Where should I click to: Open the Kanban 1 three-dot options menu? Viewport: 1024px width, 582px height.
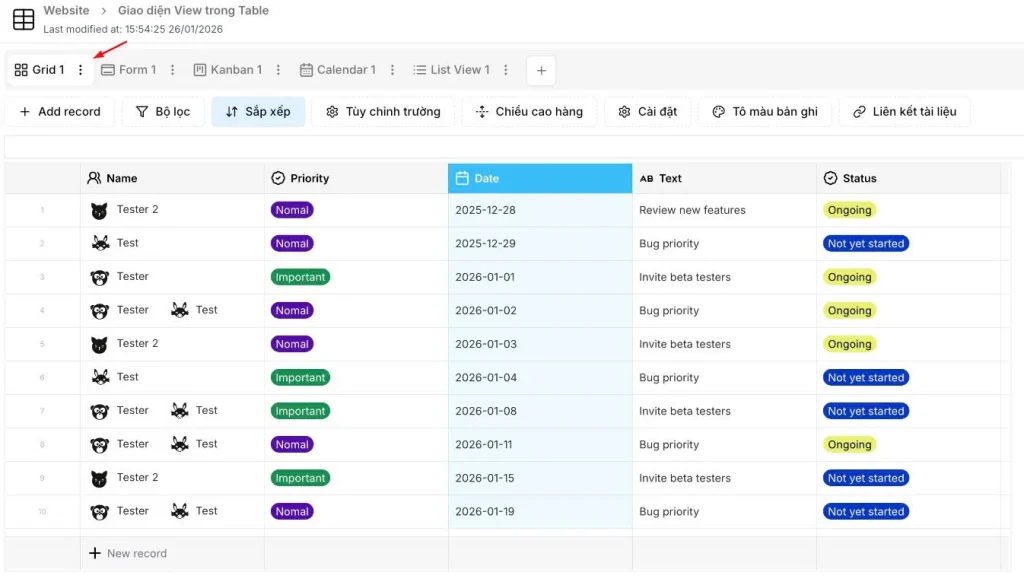click(278, 70)
